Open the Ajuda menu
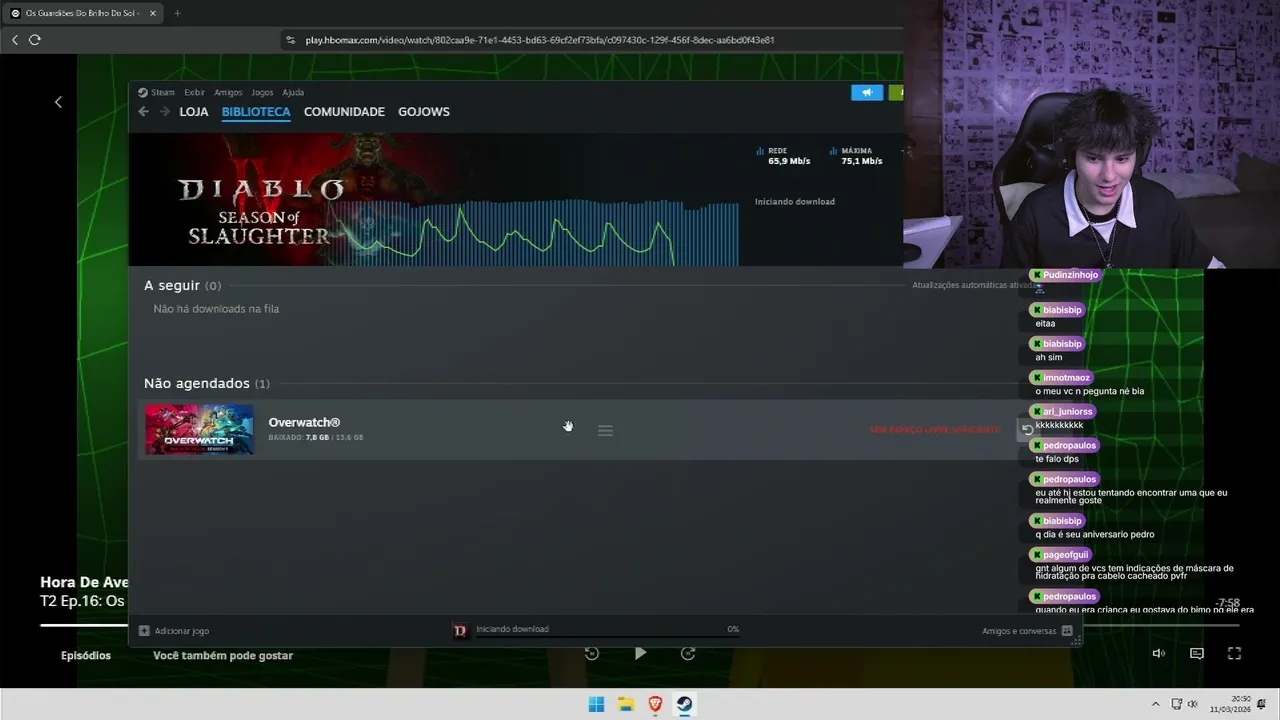The image size is (1280, 720). (x=293, y=92)
